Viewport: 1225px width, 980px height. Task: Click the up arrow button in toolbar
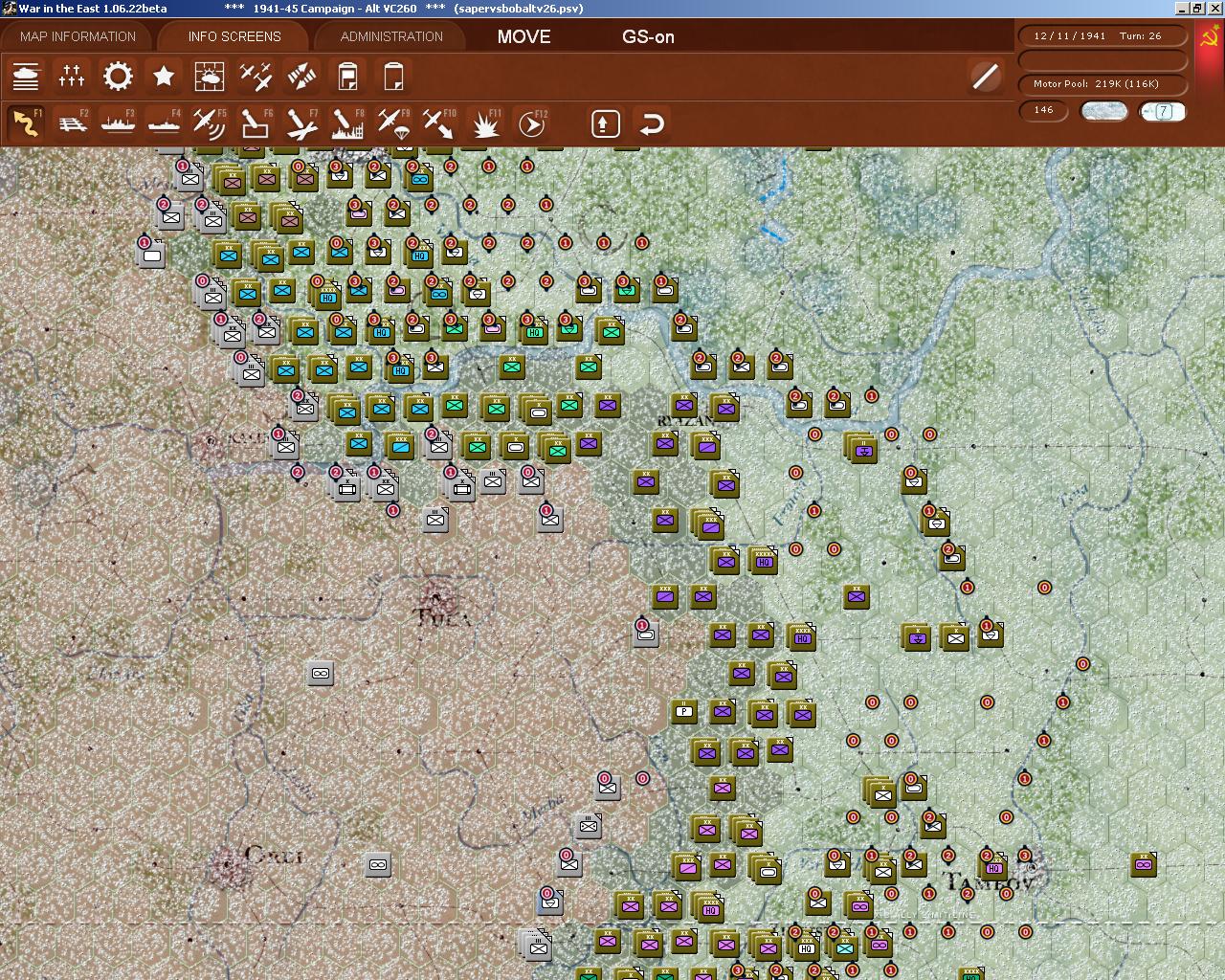[x=605, y=123]
